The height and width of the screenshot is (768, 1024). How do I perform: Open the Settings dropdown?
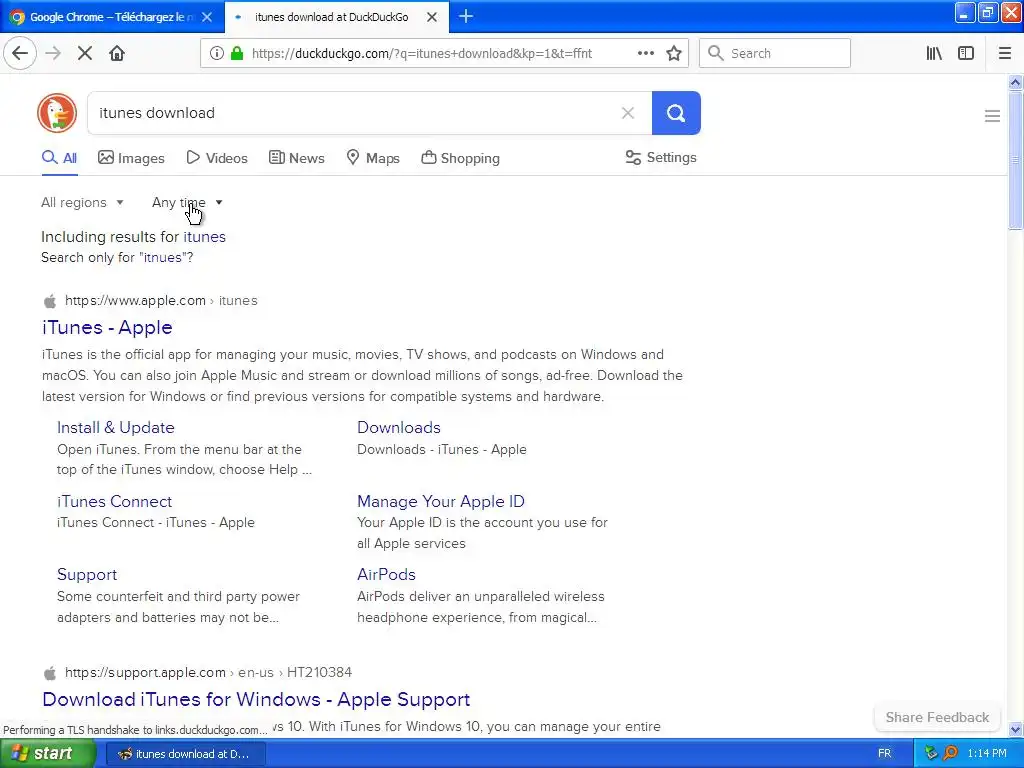[x=661, y=157]
